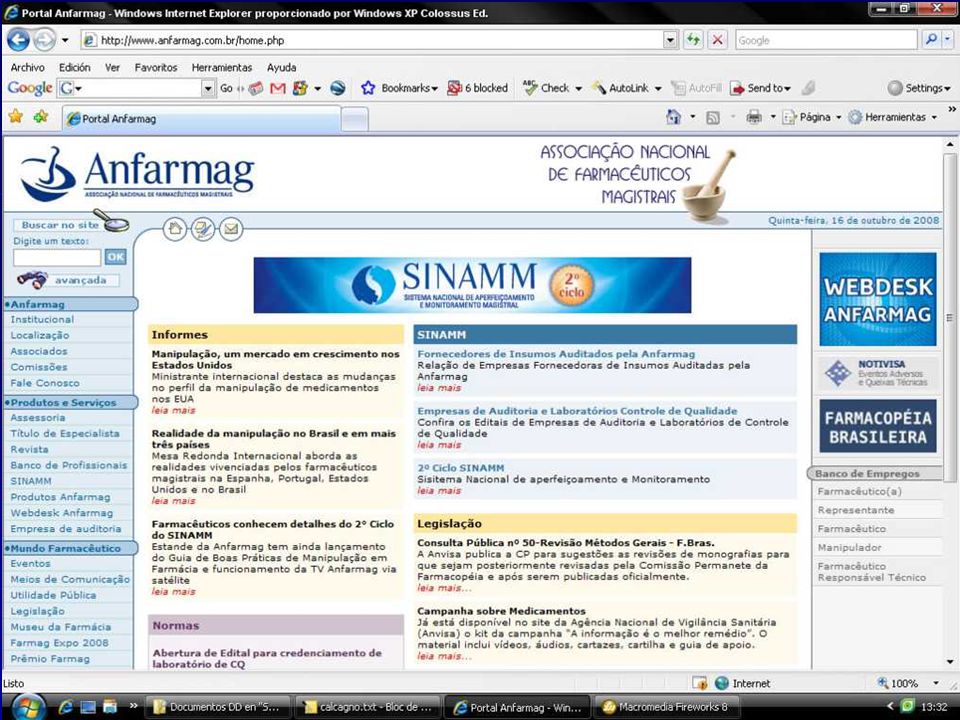Launch Internet Explorer from the quick launch icon
Viewport: 960px width, 720px height.
click(x=66, y=707)
